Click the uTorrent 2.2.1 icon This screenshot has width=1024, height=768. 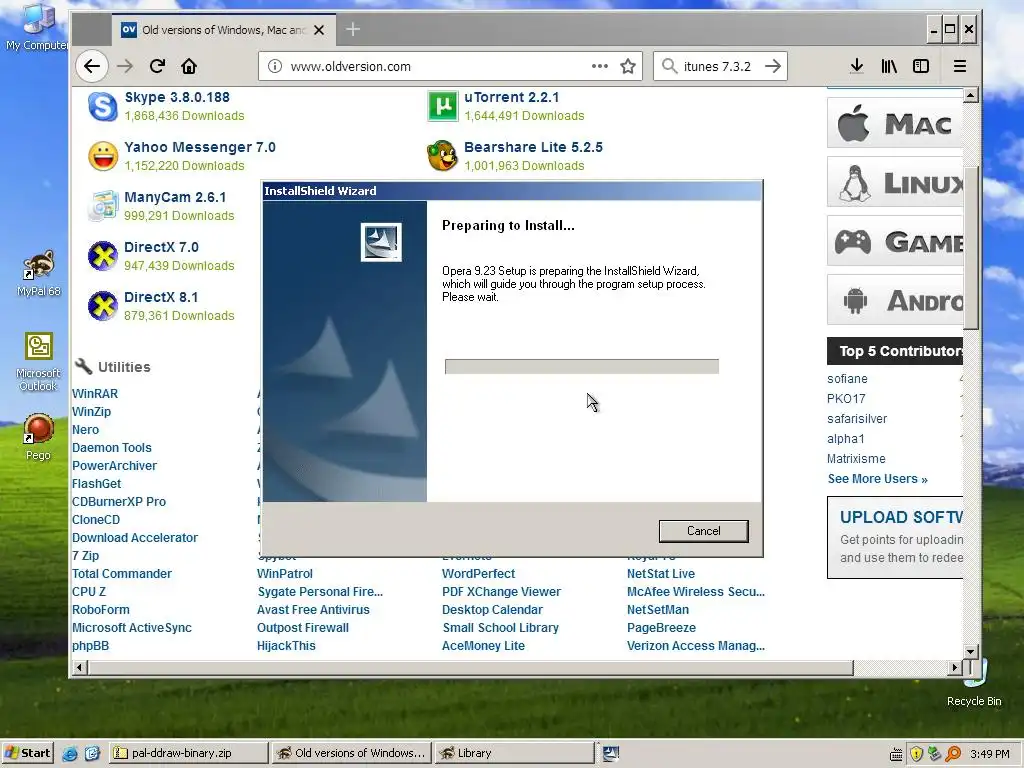point(443,106)
